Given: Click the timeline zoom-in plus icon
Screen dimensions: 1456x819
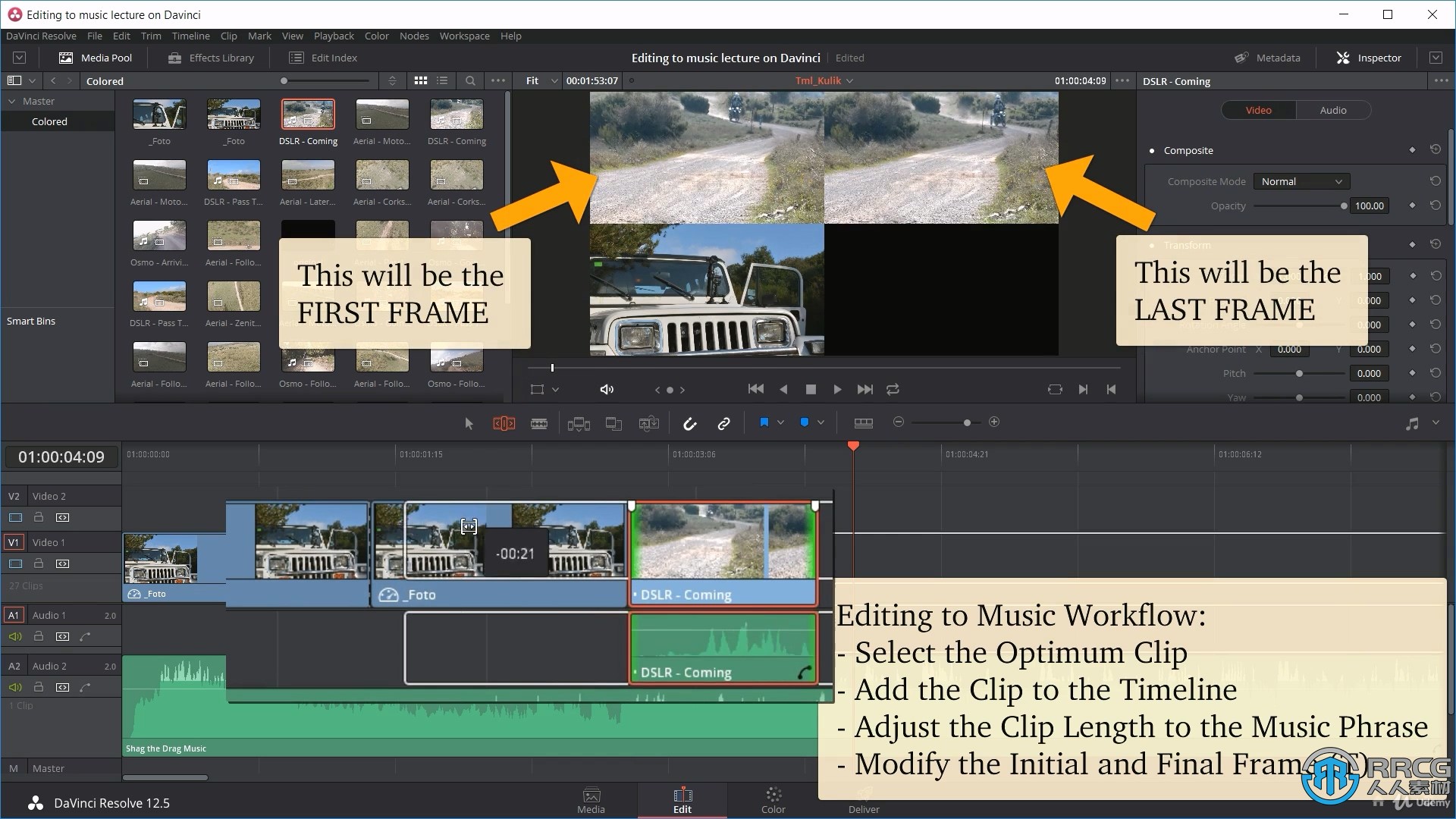Looking at the screenshot, I should coord(994,422).
